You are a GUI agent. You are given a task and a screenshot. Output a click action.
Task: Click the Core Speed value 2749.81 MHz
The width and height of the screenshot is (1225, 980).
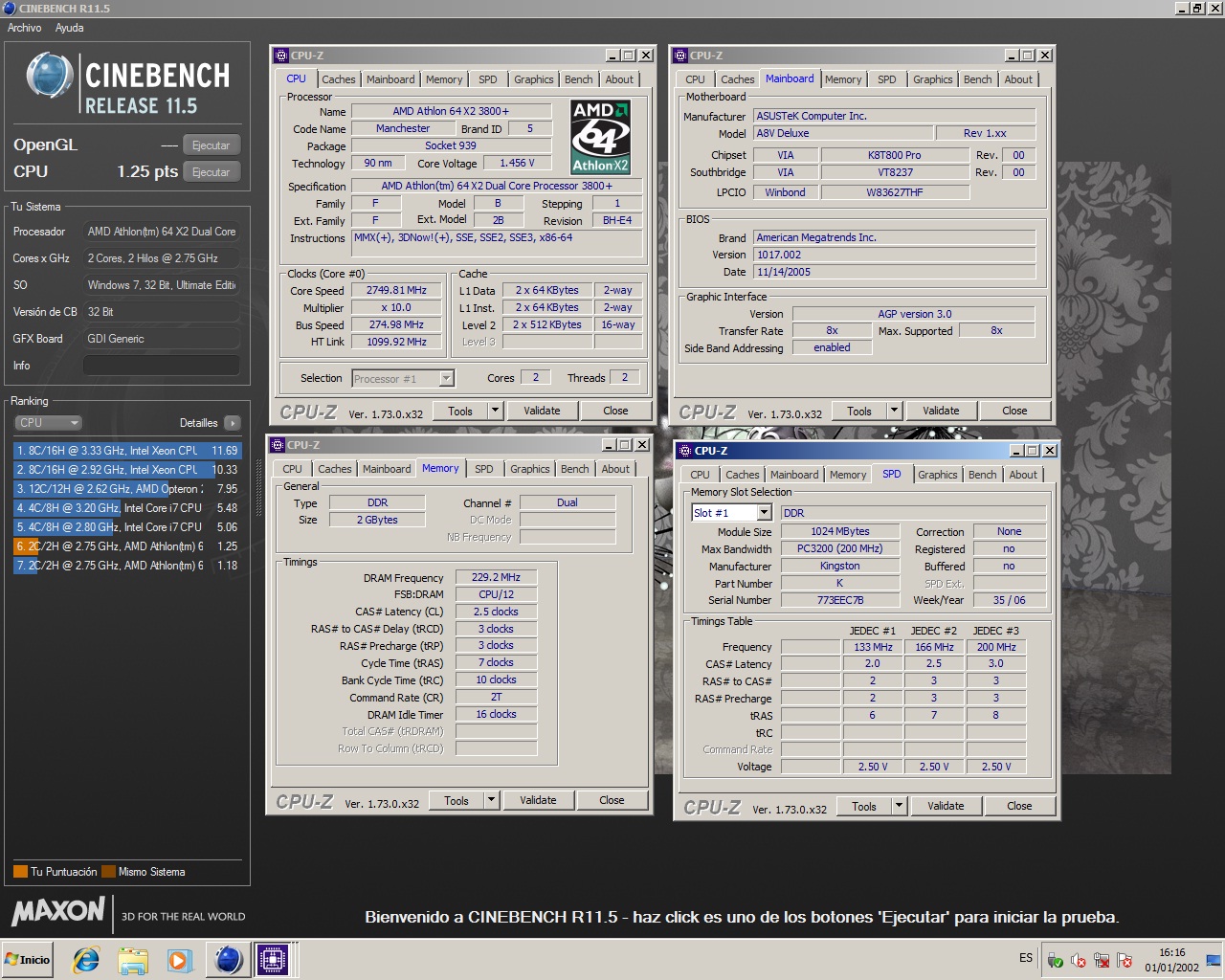pos(396,290)
